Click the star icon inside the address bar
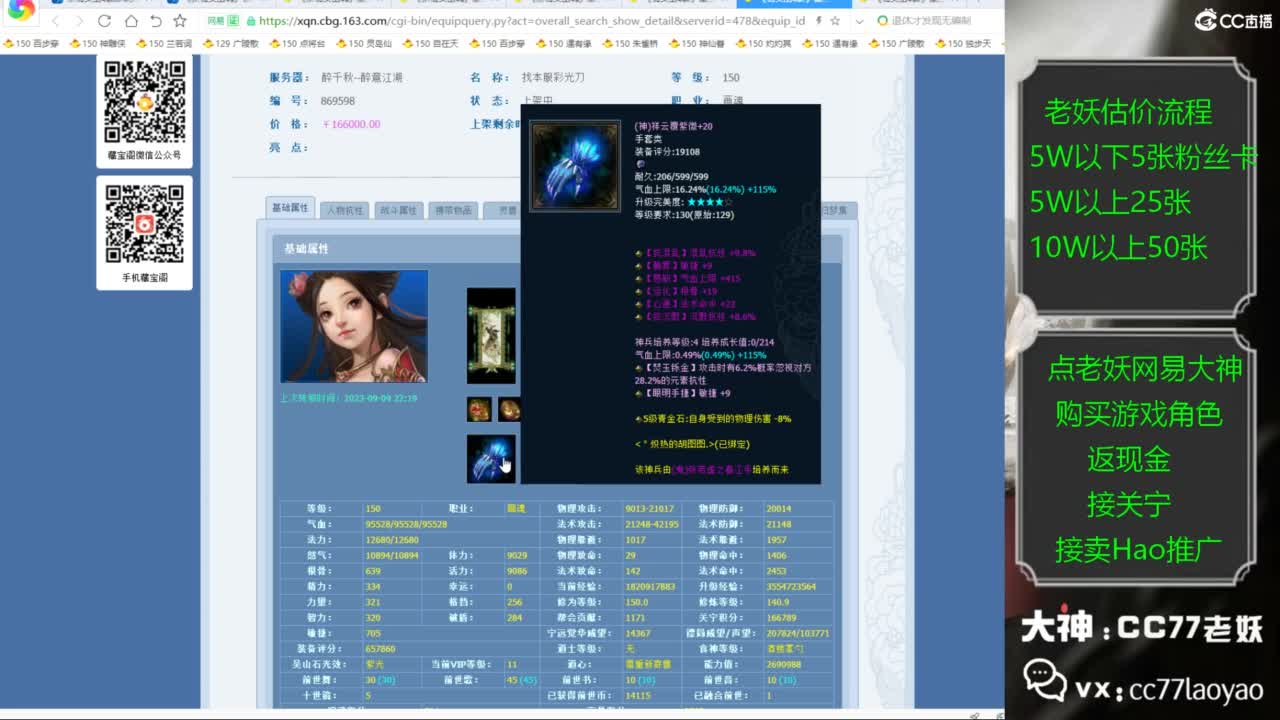The height and width of the screenshot is (720, 1280). tap(835, 21)
